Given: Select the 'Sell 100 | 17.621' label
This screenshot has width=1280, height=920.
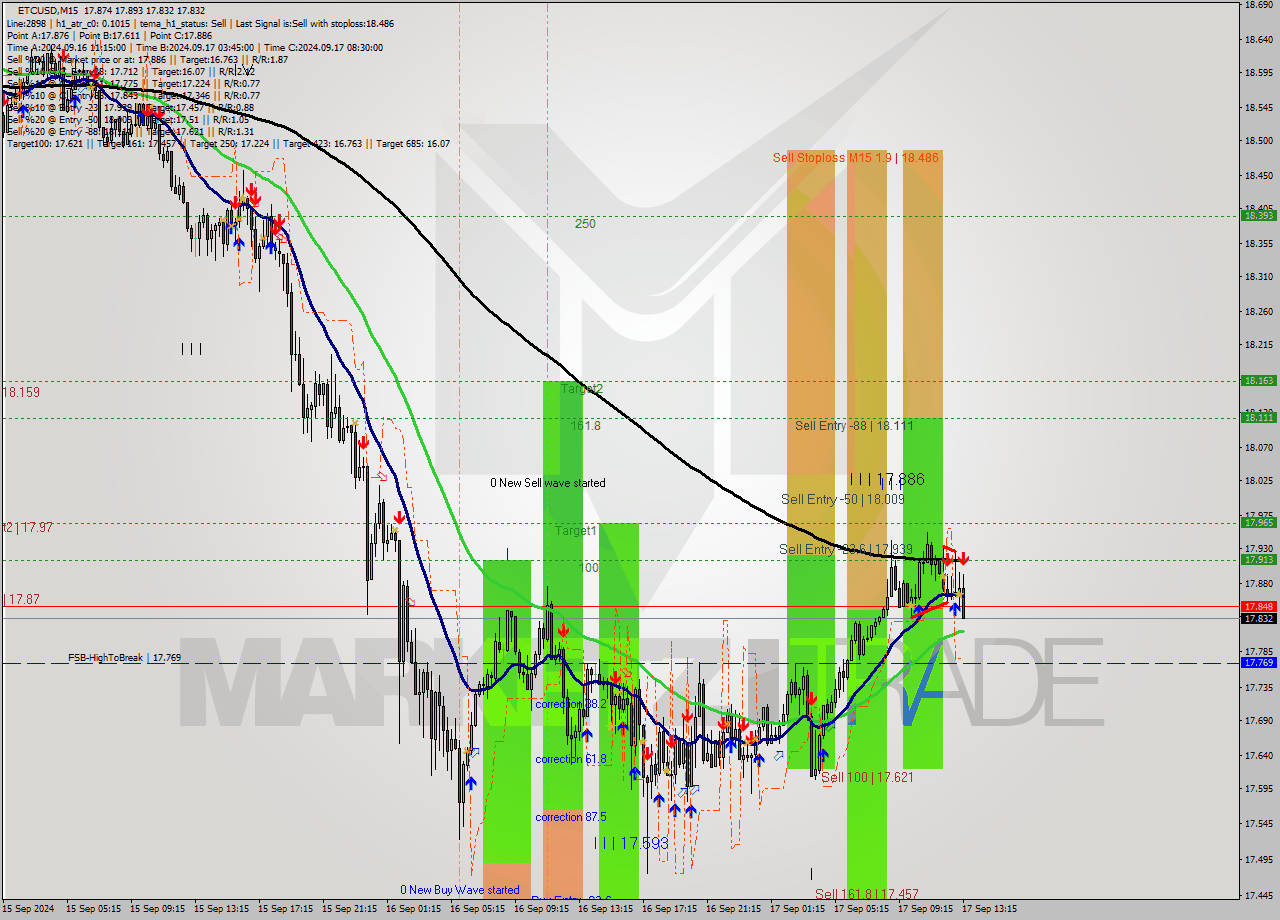Looking at the screenshot, I should click(868, 777).
